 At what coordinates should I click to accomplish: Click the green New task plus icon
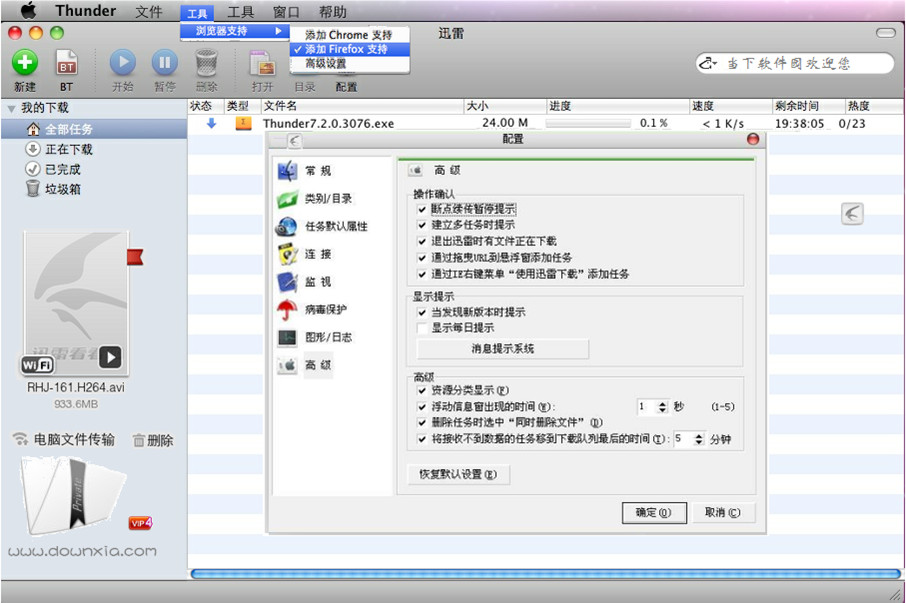click(x=25, y=62)
